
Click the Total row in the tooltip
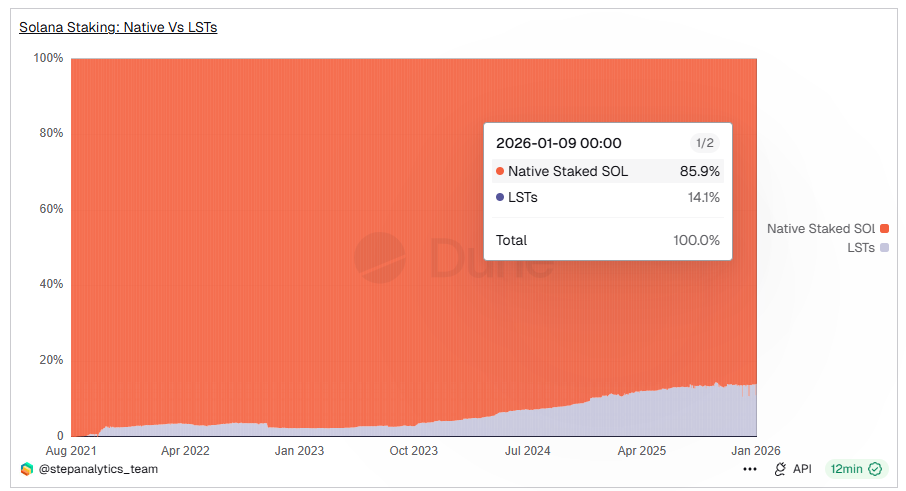[x=608, y=240]
